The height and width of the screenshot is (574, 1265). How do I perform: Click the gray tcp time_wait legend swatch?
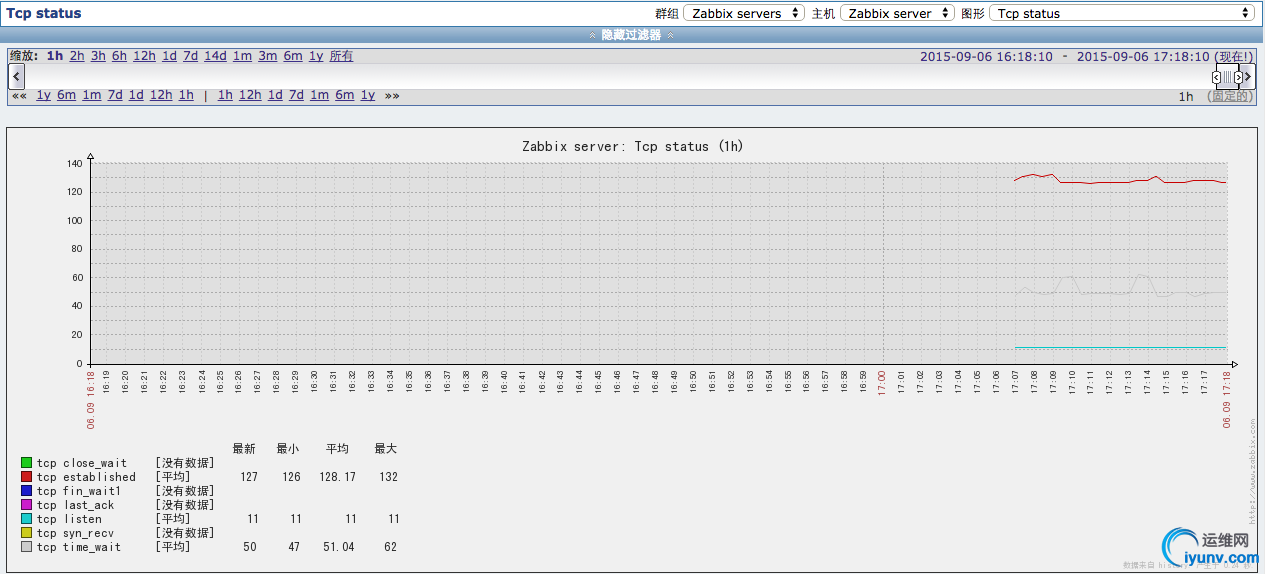[27, 547]
